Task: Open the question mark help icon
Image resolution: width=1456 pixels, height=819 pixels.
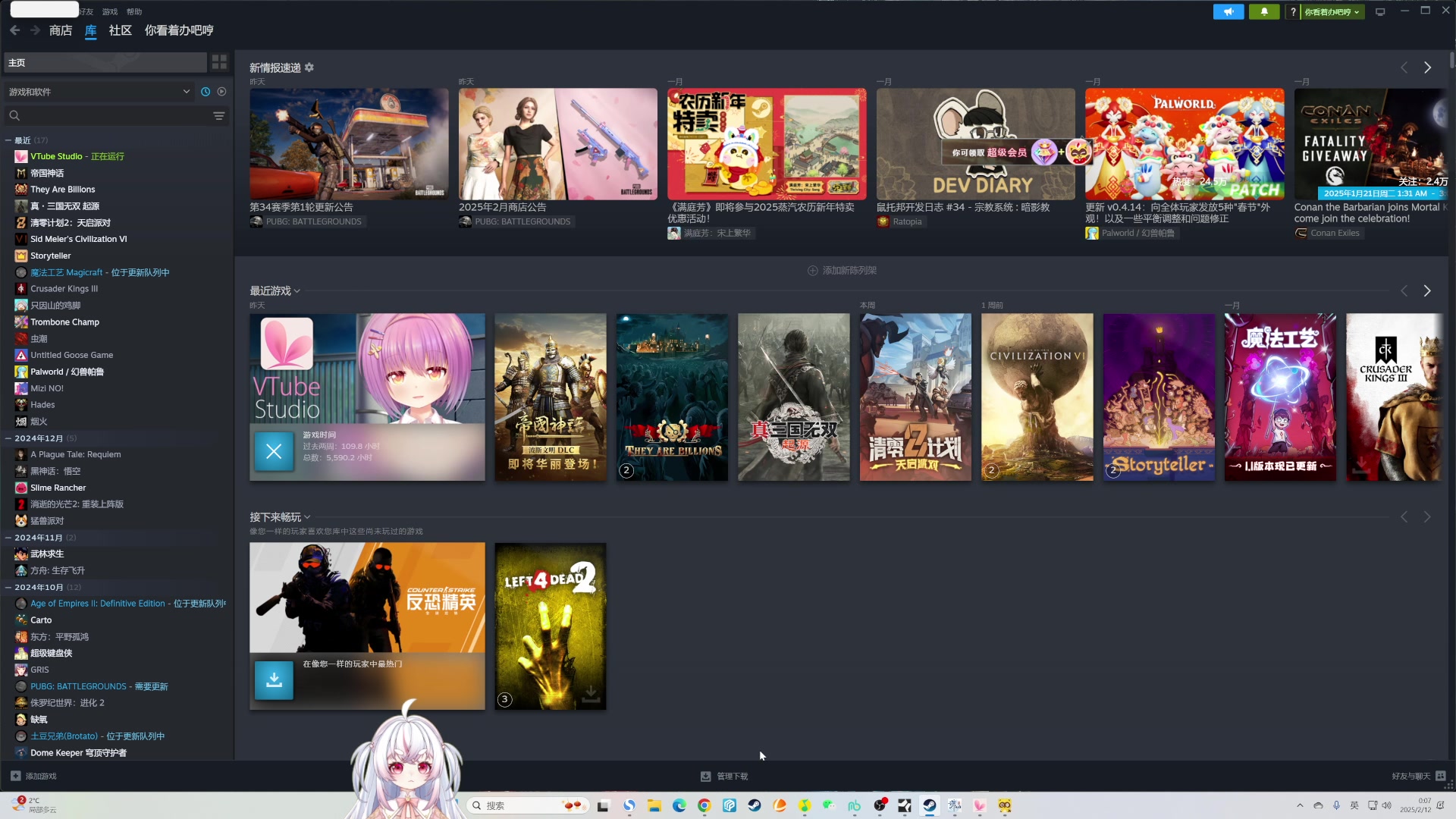Action: tap(1293, 11)
